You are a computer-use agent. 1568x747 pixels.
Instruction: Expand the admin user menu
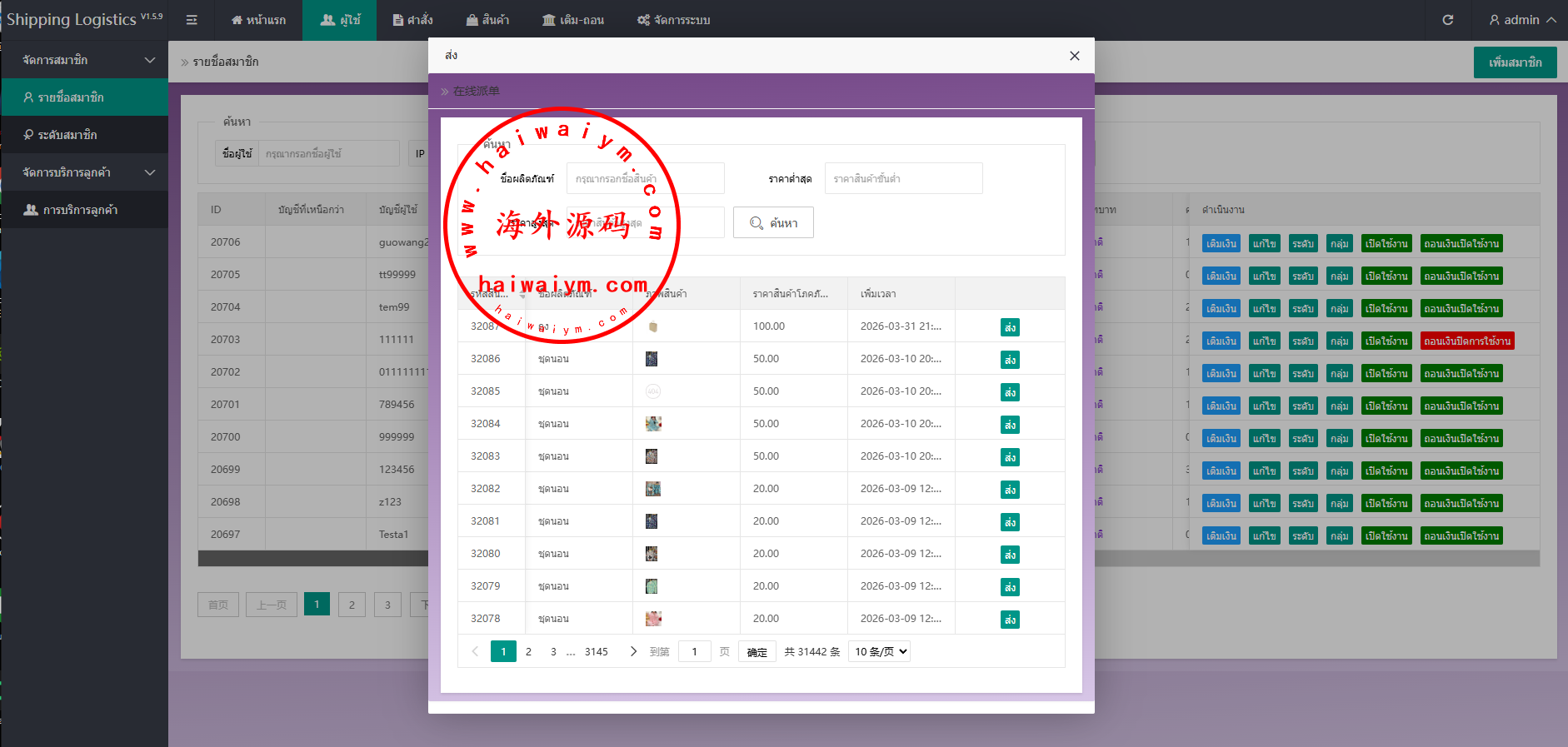click(1521, 20)
